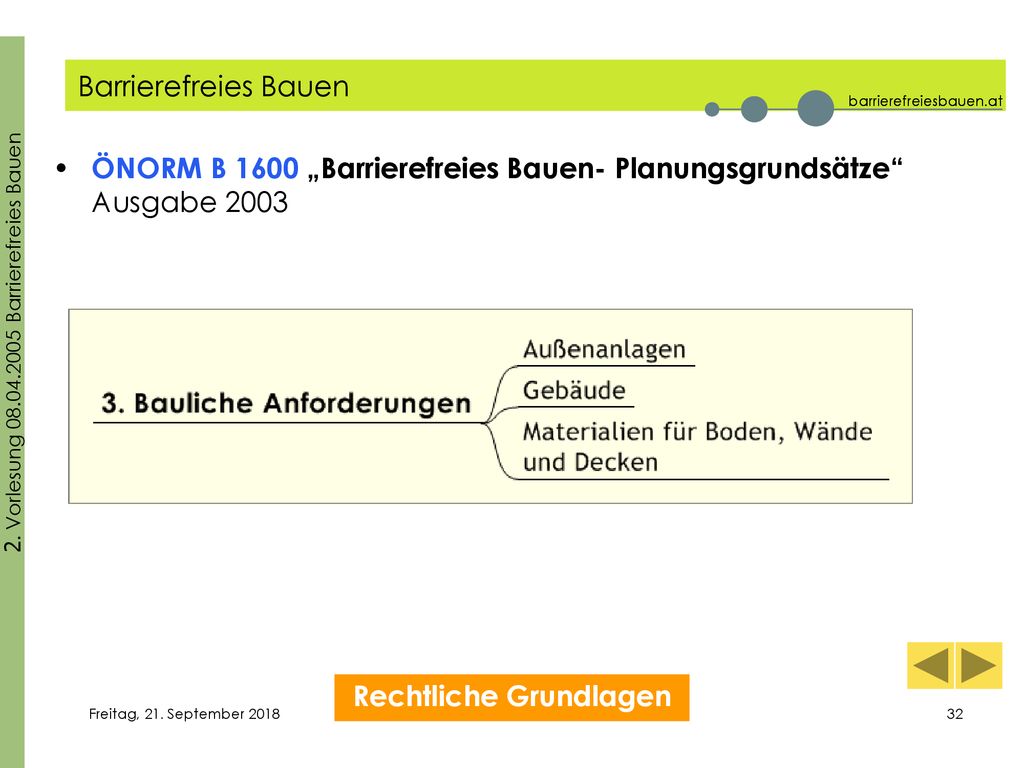Click the Barrierefreies Bauen header title

214,86
